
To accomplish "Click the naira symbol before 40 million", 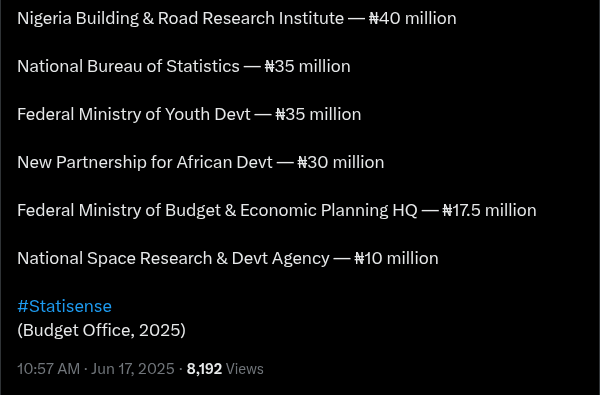I will (373, 18).
